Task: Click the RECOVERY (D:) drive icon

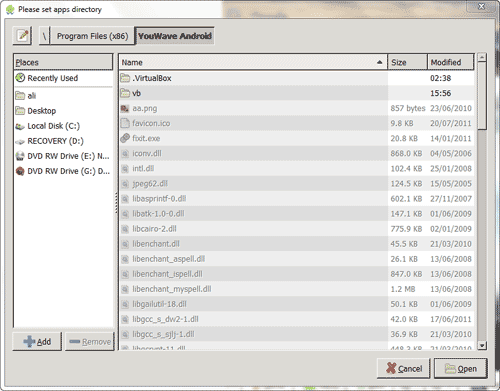Action: point(20,142)
